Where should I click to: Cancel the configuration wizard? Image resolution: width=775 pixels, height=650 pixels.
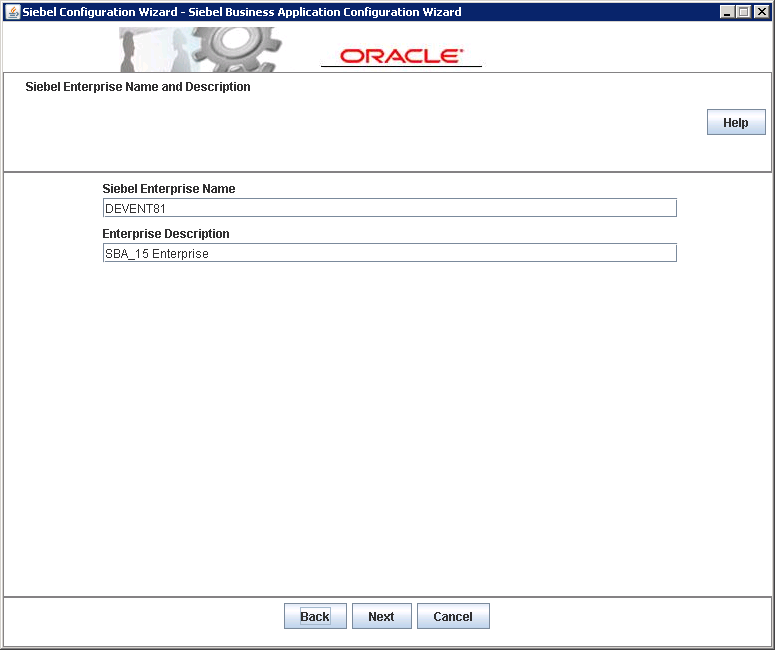(453, 616)
